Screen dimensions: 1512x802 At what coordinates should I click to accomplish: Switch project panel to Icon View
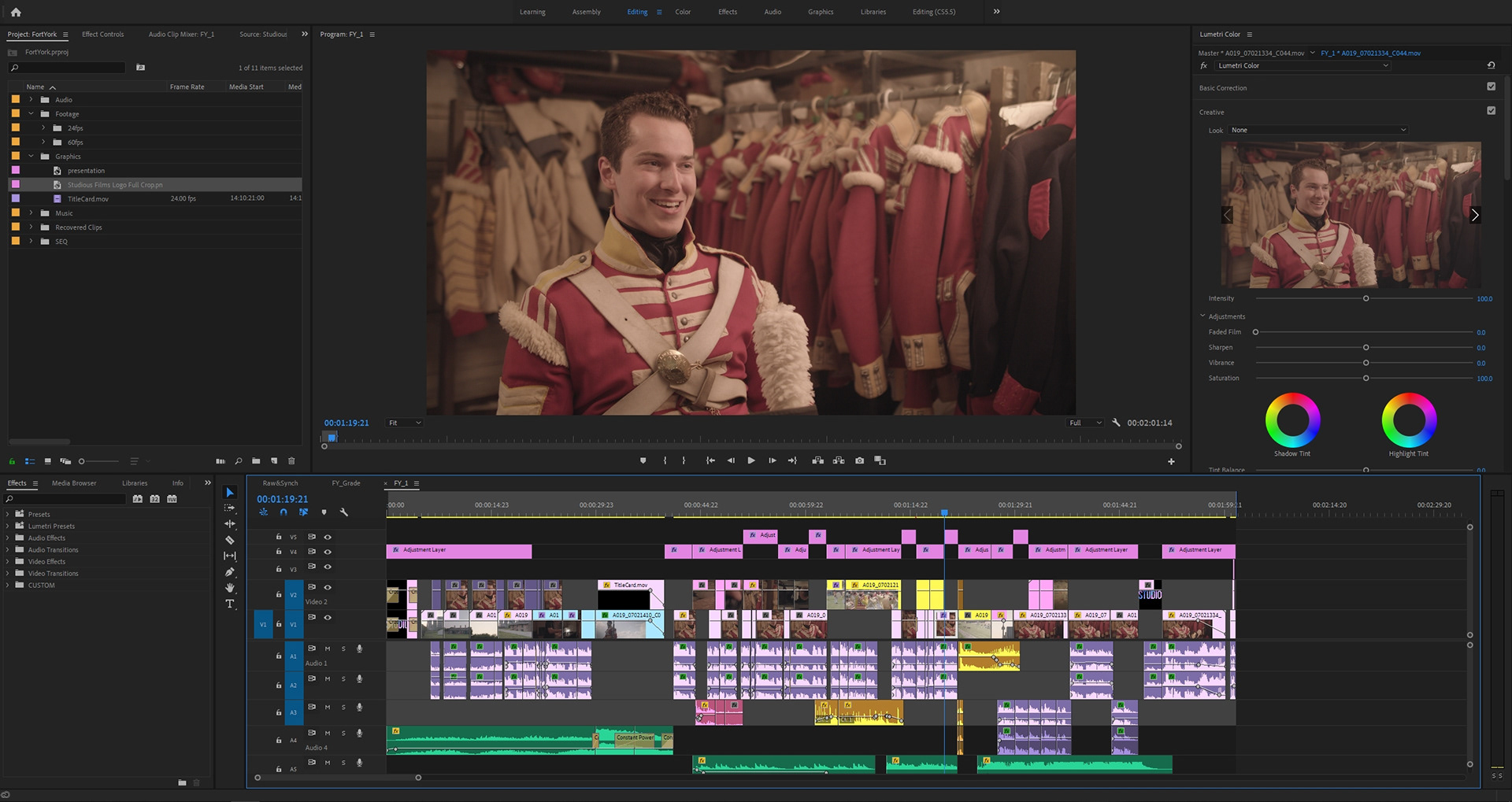click(48, 461)
